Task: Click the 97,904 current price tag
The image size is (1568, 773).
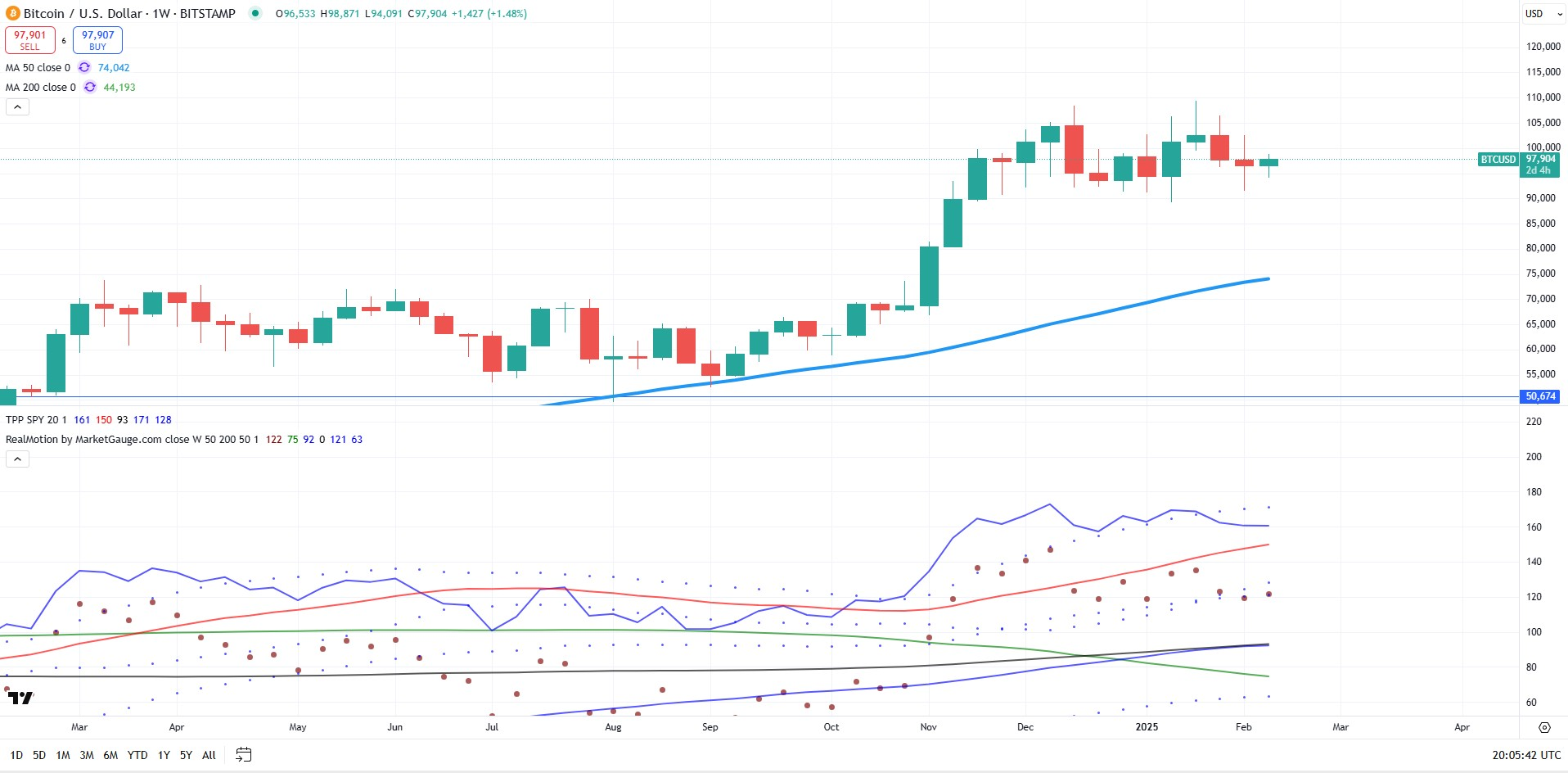Action: click(x=1540, y=165)
